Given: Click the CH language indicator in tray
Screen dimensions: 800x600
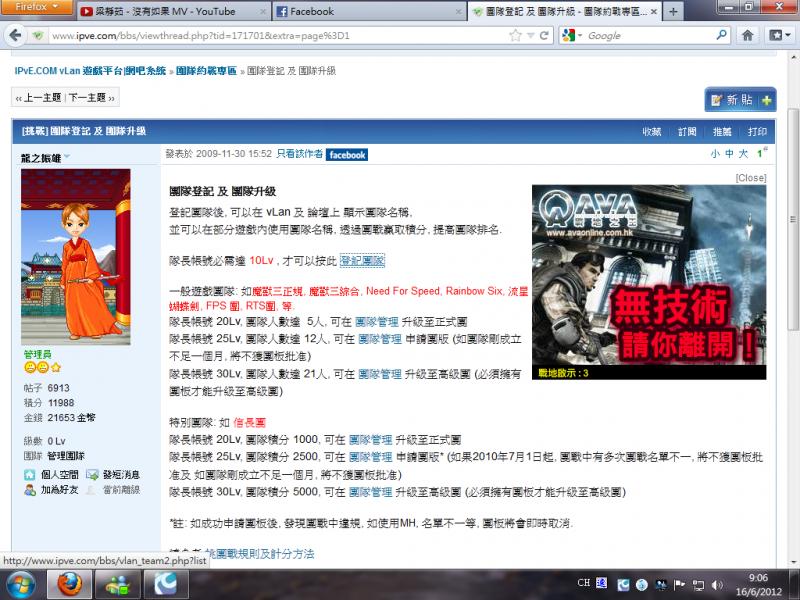Looking at the screenshot, I should tap(583, 583).
